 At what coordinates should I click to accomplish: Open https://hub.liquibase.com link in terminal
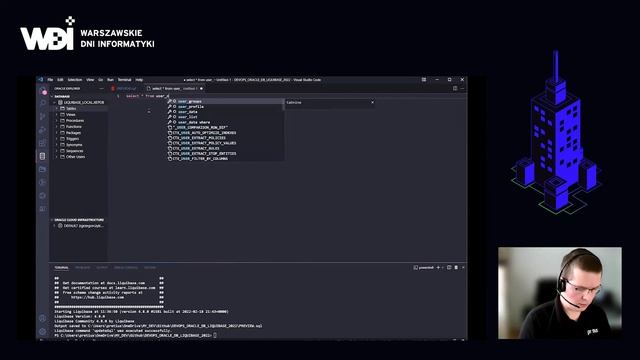97,298
